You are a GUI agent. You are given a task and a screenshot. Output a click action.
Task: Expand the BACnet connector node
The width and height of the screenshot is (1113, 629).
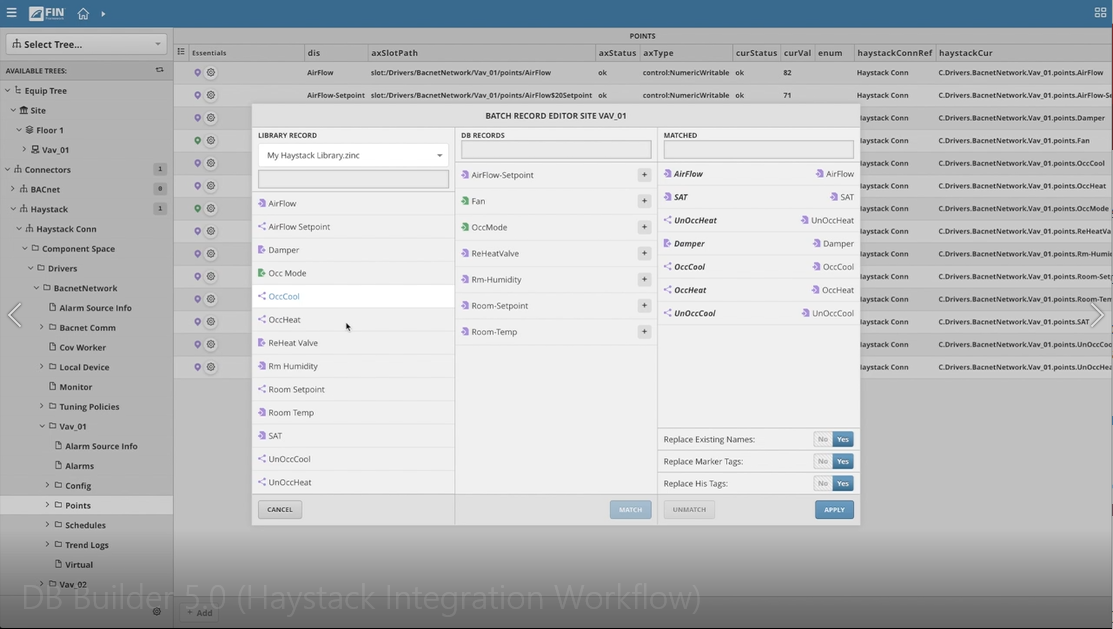click(13, 189)
